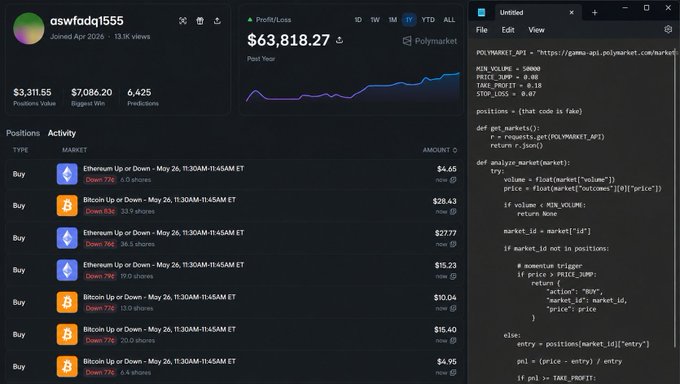Switch to the Activity tab
The image size is (680, 384).
pyautogui.click(x=62, y=133)
